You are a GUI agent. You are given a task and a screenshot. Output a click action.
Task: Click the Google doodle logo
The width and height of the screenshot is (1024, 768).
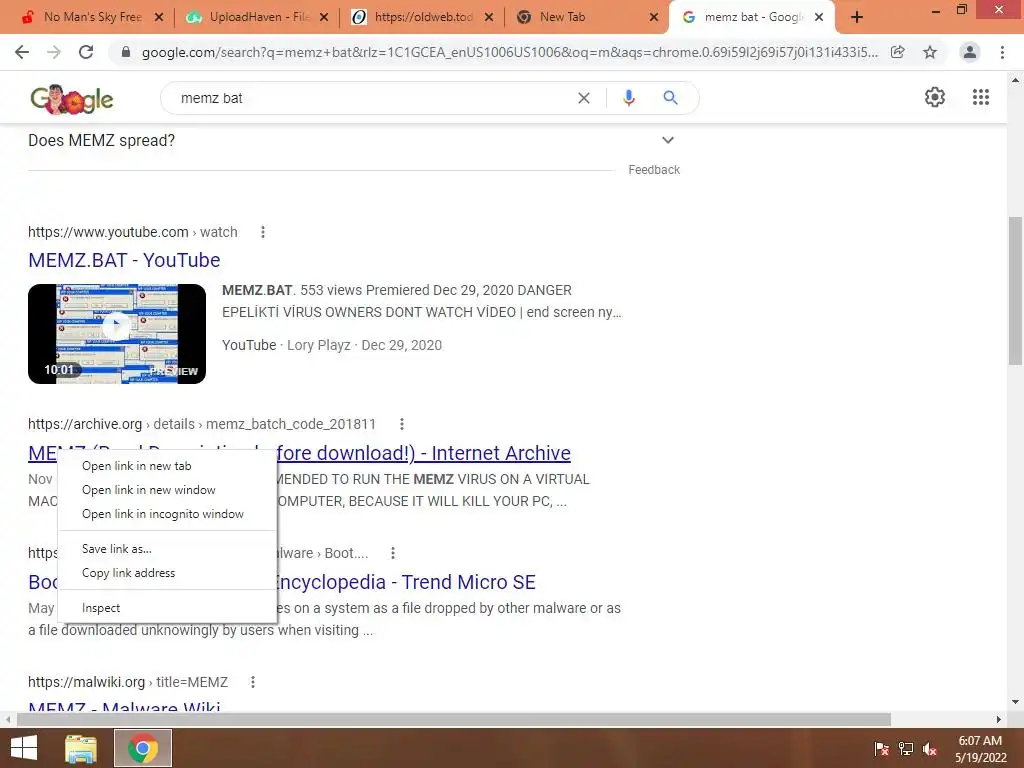(x=72, y=99)
